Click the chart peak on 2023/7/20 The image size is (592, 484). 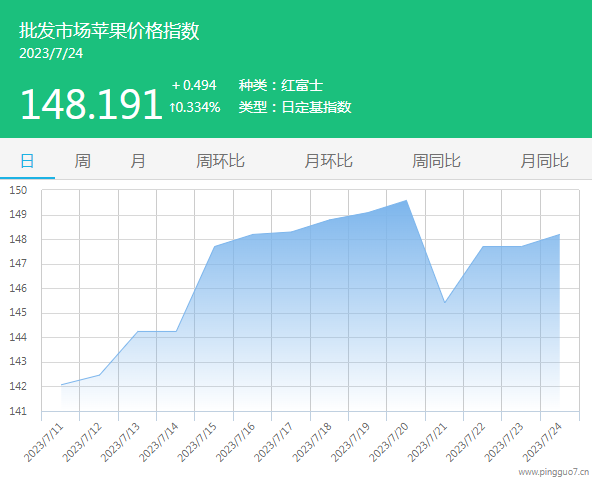406,200
